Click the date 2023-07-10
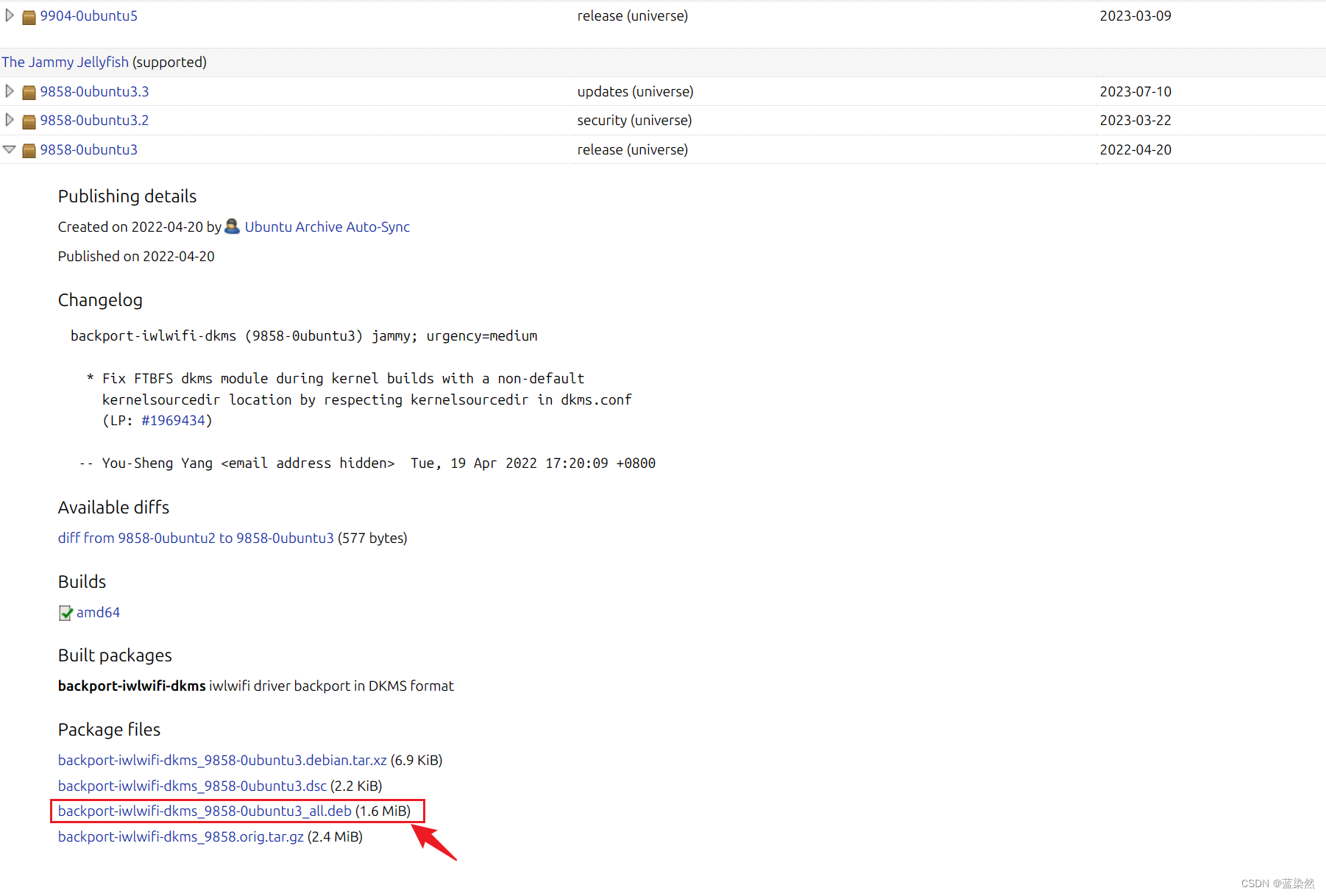1326x896 pixels. (x=1135, y=91)
